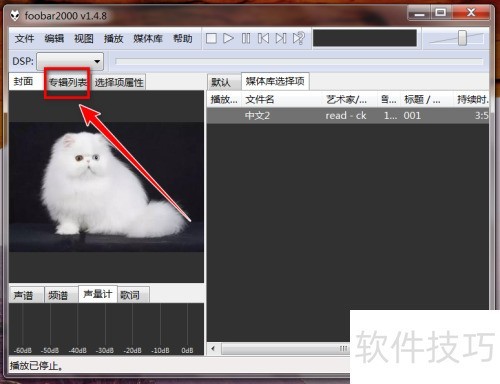Open the 视图 menu

coord(84,39)
